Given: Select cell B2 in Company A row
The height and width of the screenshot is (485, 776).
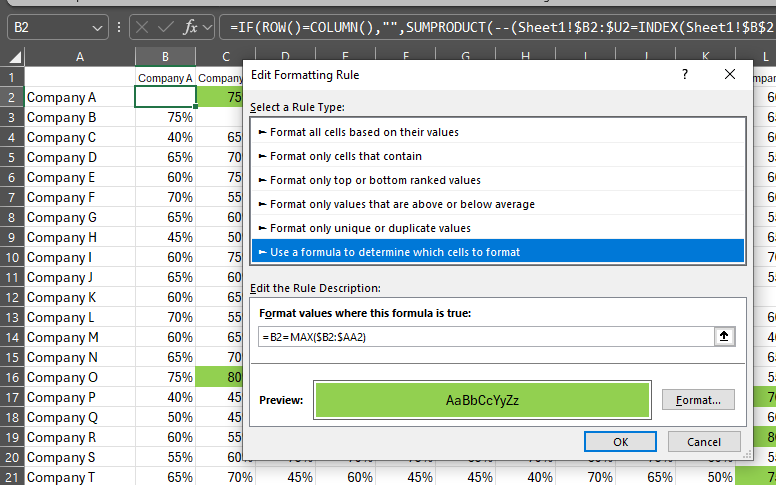Looking at the screenshot, I should tap(165, 97).
